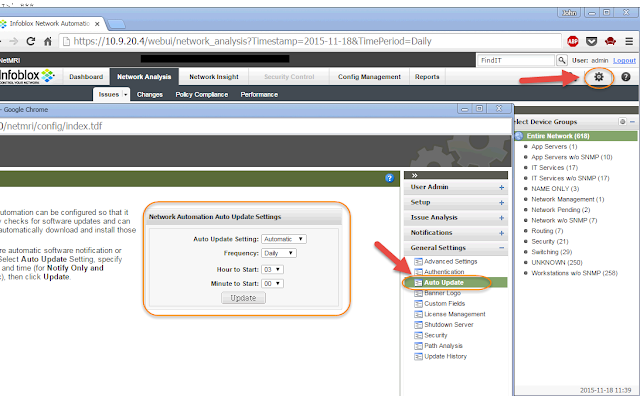Select App Servers (1) device group
The image size is (640, 396).
click(554, 147)
